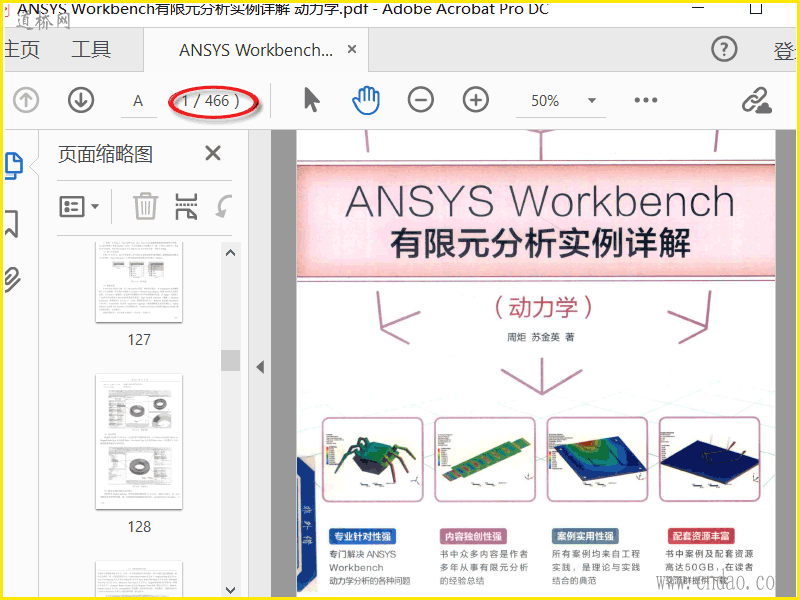This screenshot has height=600, width=800.
Task: Click the （动力学） subtitle text
Action: tap(543, 308)
